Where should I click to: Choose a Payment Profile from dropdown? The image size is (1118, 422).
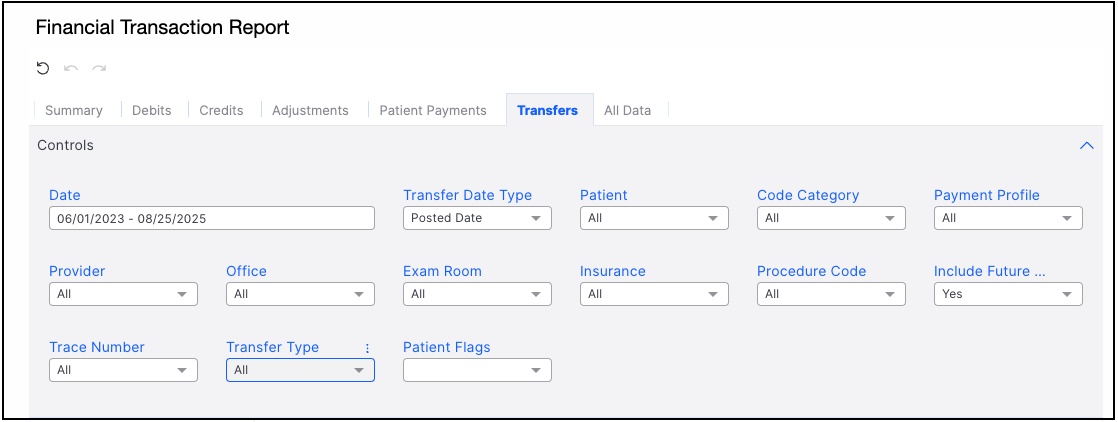tap(1008, 218)
